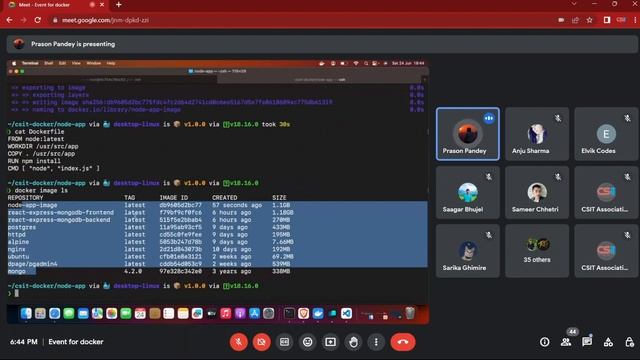Go back in the browser
The image size is (640, 360).
tap(9, 20)
